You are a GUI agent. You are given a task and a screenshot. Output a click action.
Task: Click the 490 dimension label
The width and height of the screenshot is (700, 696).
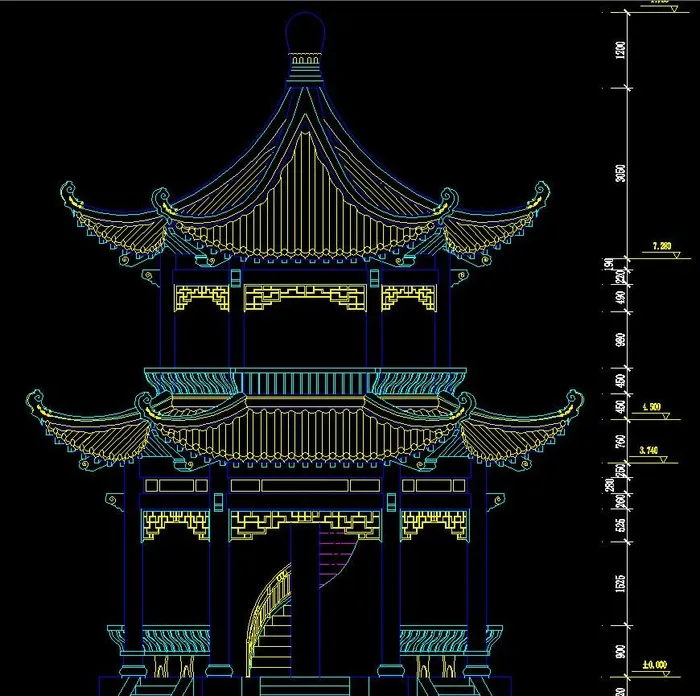coord(621,298)
